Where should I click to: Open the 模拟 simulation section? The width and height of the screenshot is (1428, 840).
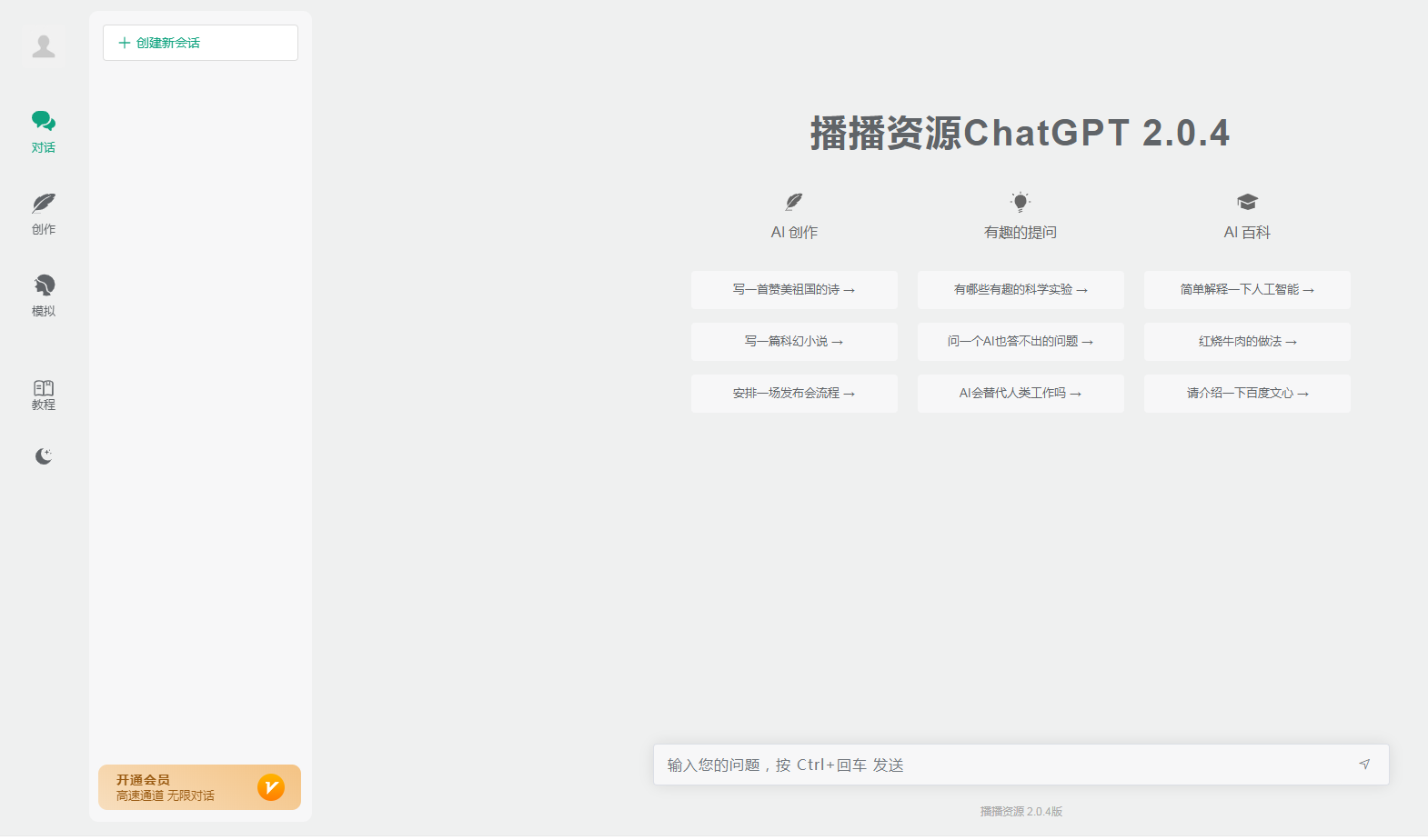[44, 295]
